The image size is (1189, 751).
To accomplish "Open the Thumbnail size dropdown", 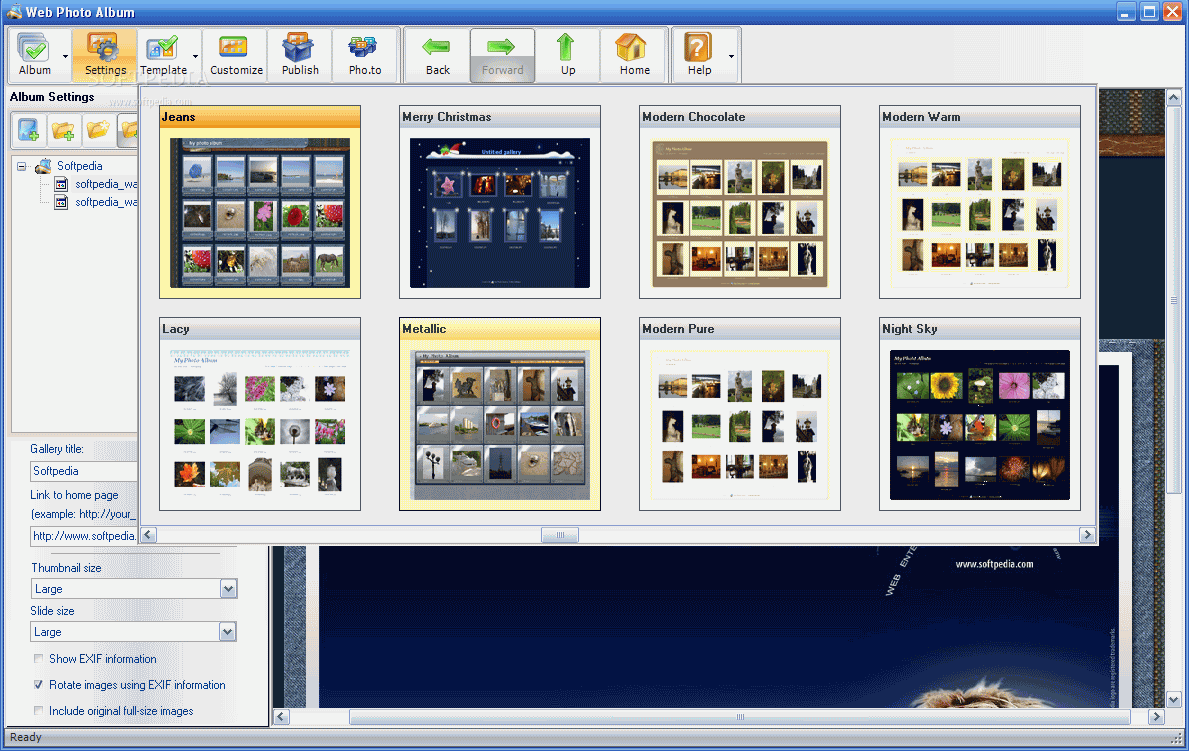I will point(228,589).
